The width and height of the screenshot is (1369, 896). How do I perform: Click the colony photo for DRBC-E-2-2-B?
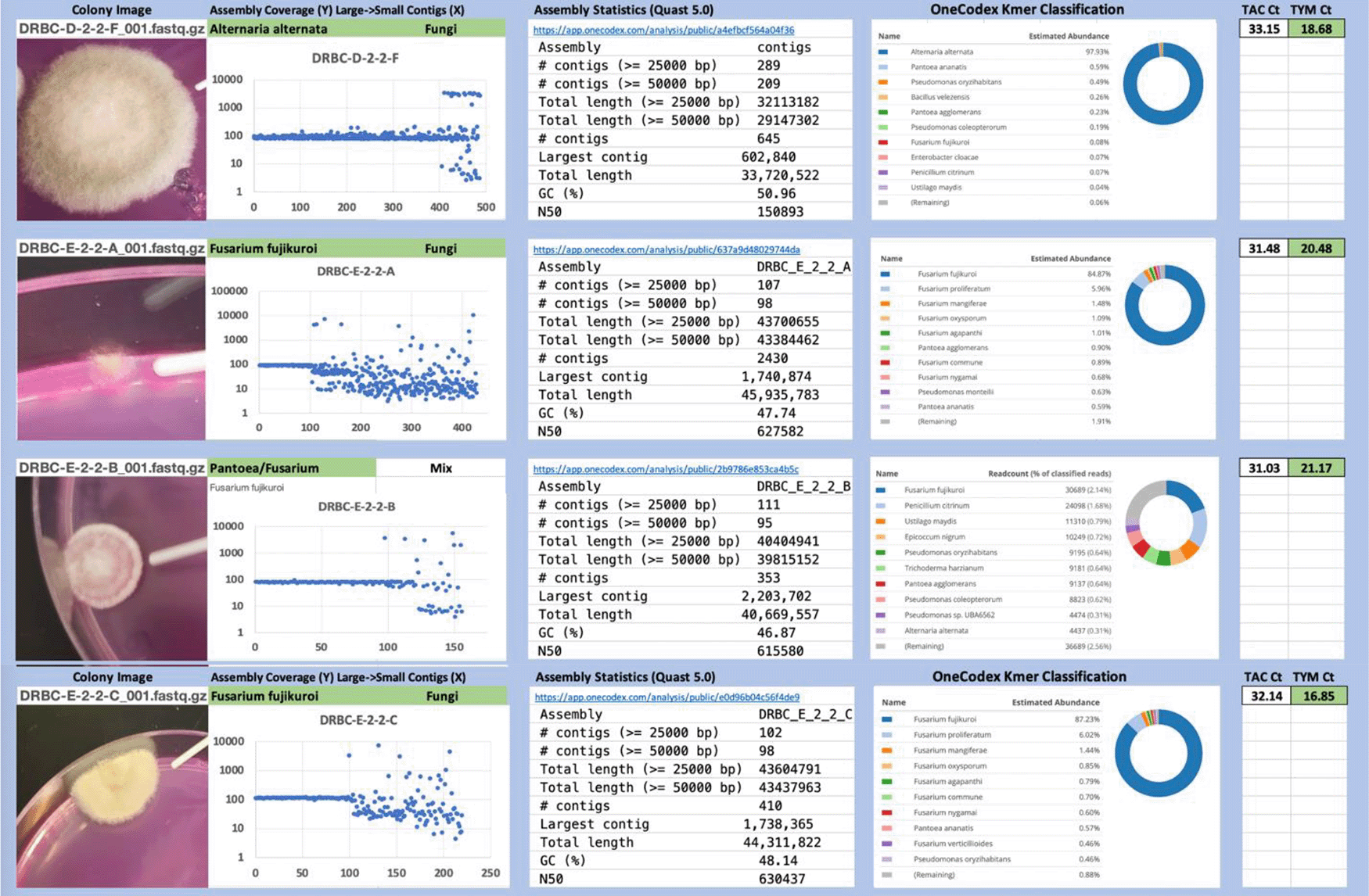pyautogui.click(x=111, y=568)
